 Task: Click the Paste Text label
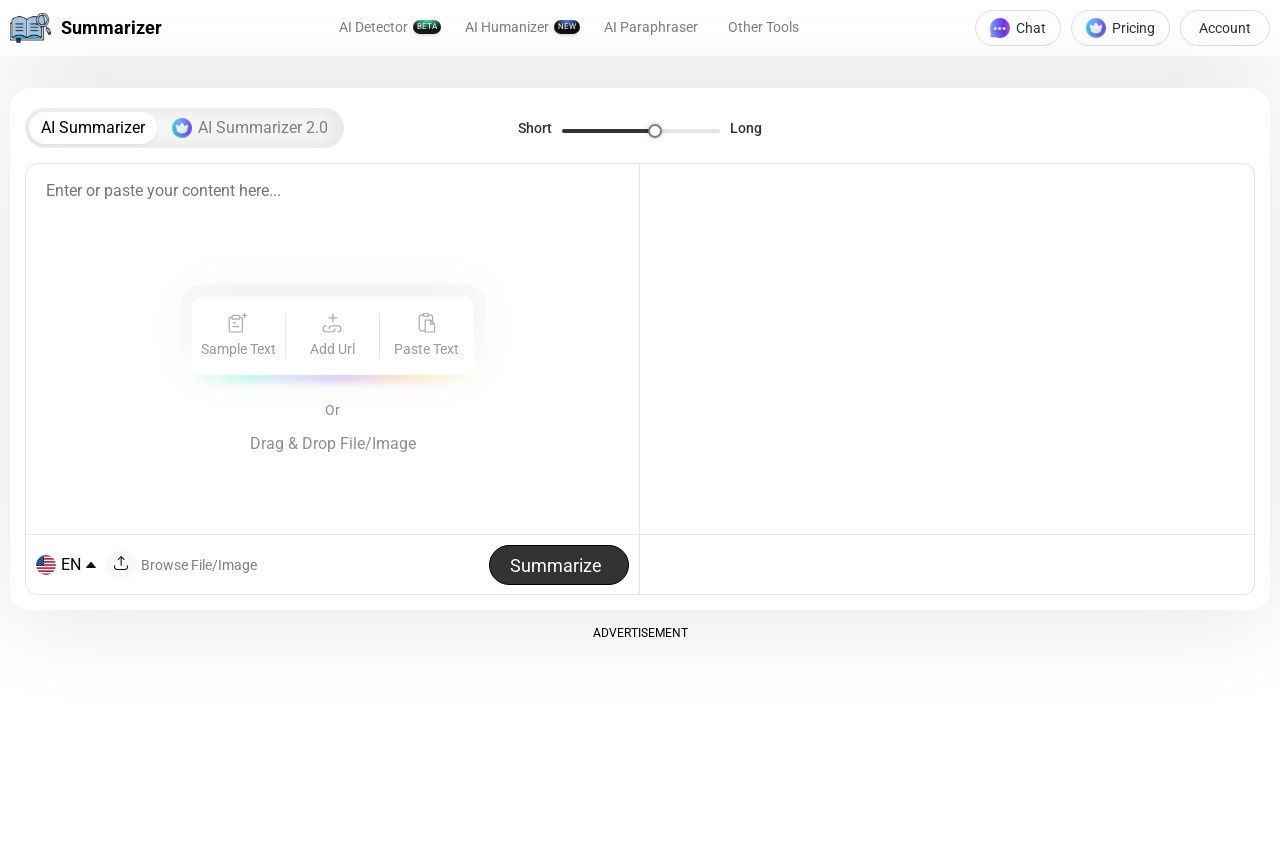tap(426, 349)
